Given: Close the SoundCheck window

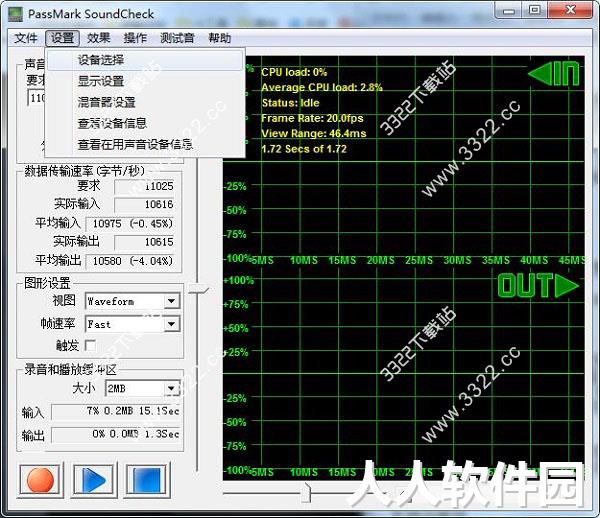Looking at the screenshot, I should tap(571, 10).
